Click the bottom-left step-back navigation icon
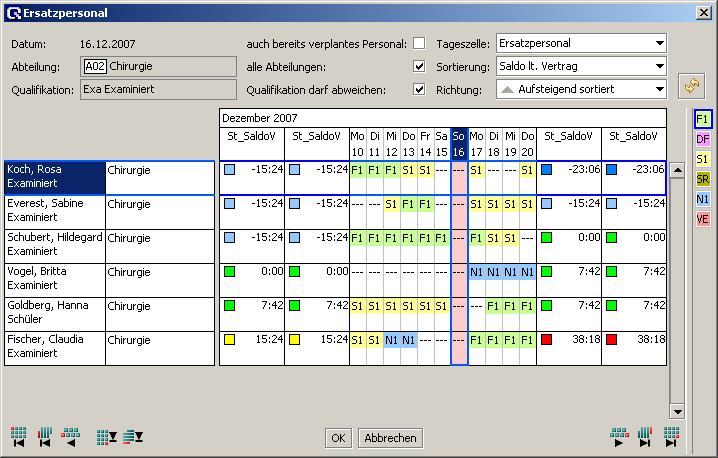Image resolution: width=718 pixels, height=458 pixels. click(x=70, y=436)
